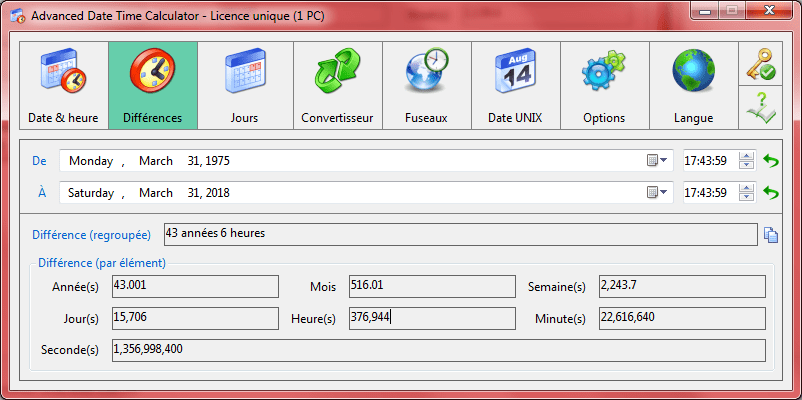
Task: Click the Différence (regroupée) result field
Action: pyautogui.click(x=460, y=234)
